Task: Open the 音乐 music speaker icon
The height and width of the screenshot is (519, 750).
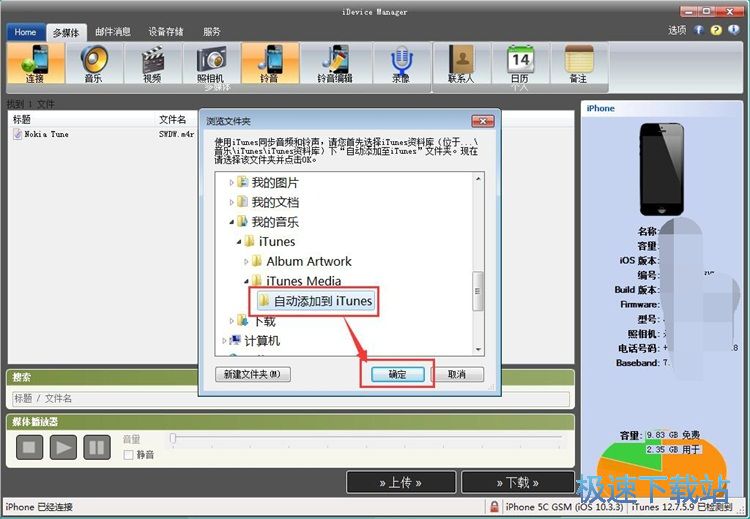Action: pos(94,63)
